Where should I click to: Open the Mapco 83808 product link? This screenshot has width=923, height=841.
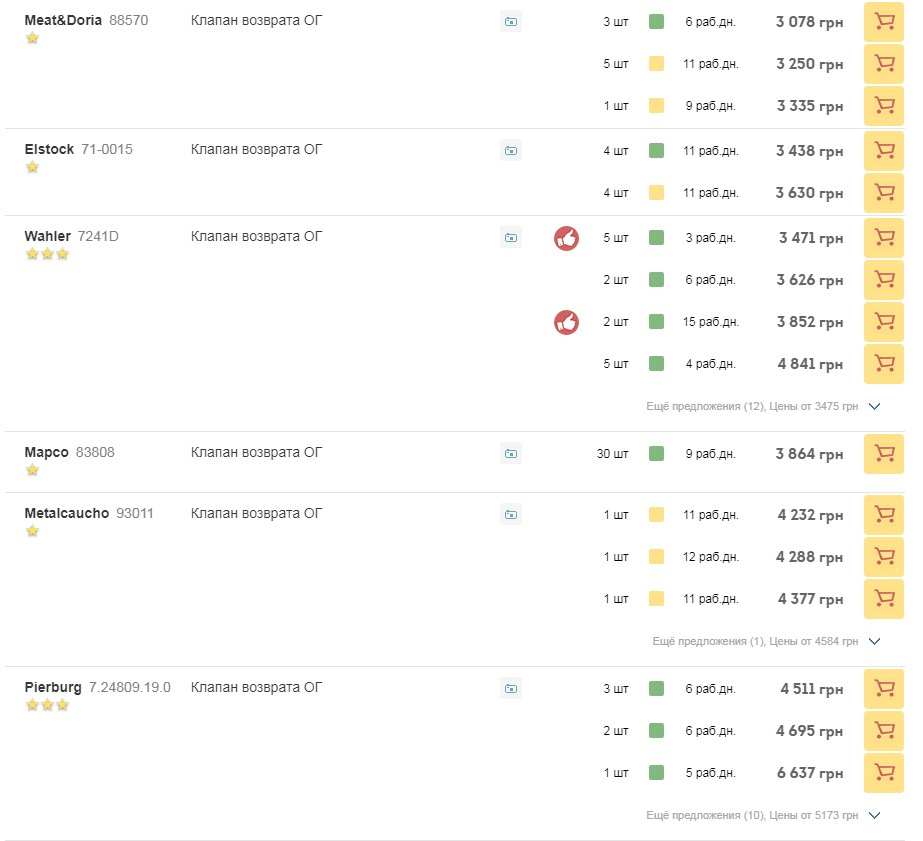click(x=69, y=452)
